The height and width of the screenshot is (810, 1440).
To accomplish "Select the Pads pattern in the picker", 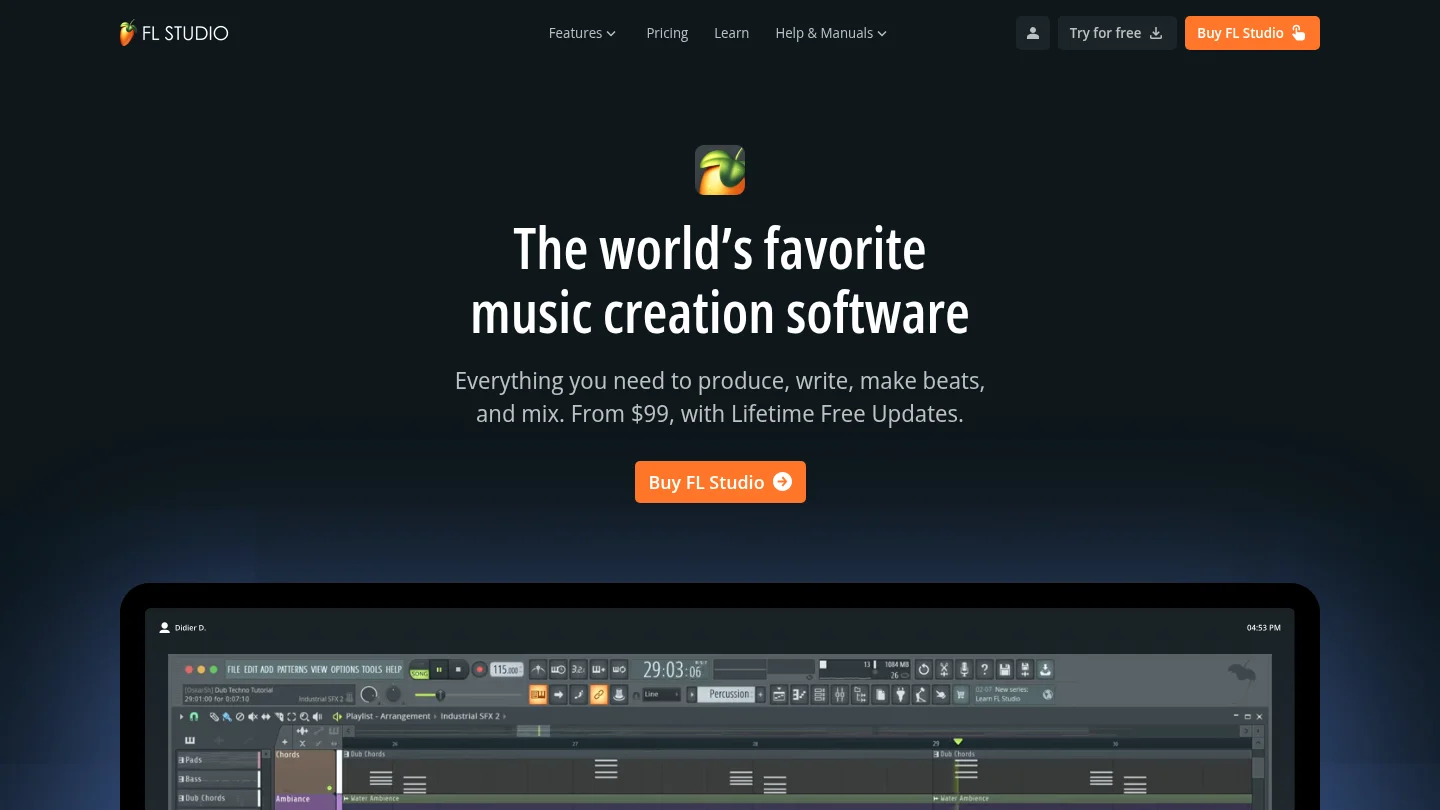I will tap(217, 760).
